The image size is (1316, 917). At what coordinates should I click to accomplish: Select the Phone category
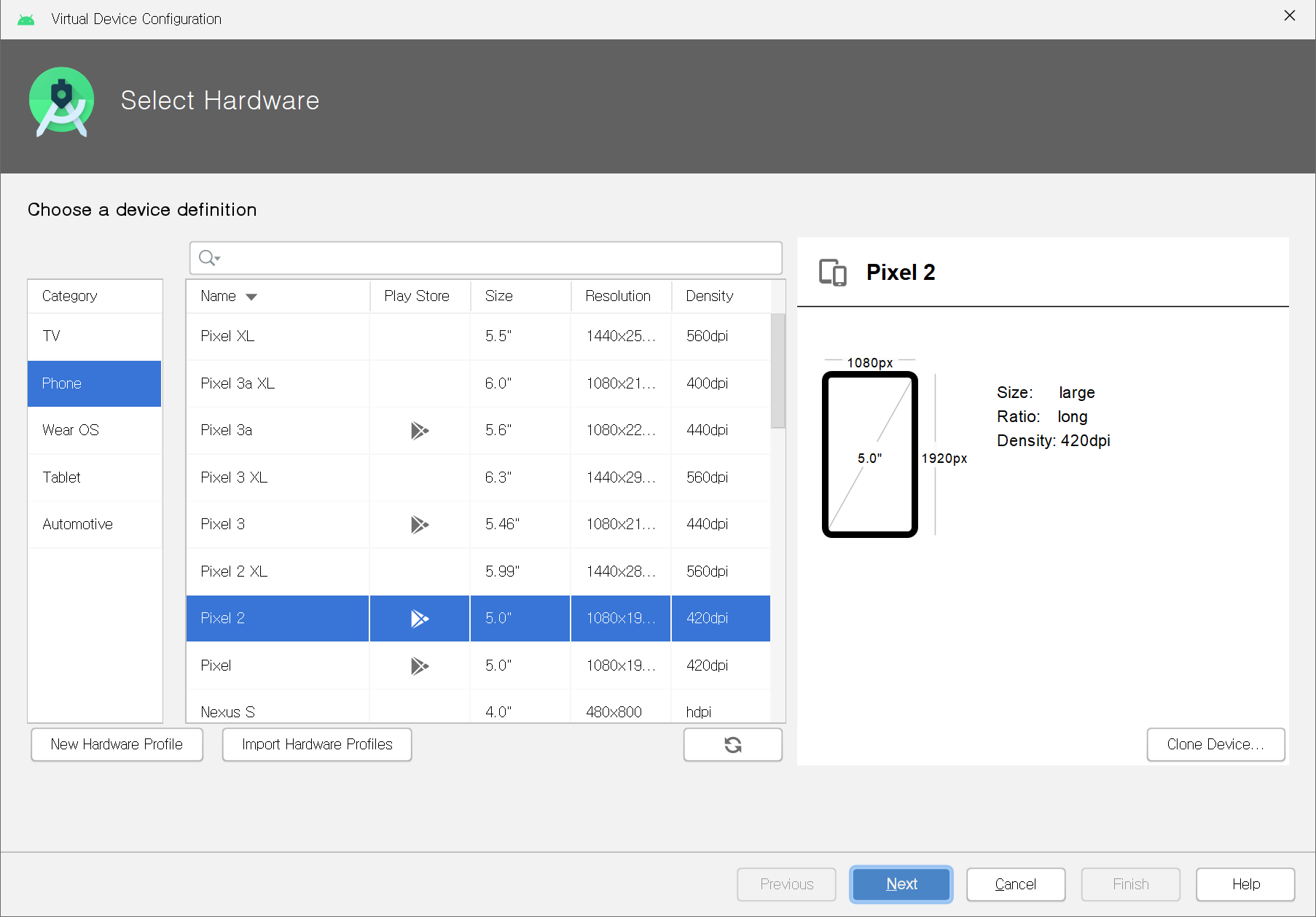[x=95, y=383]
